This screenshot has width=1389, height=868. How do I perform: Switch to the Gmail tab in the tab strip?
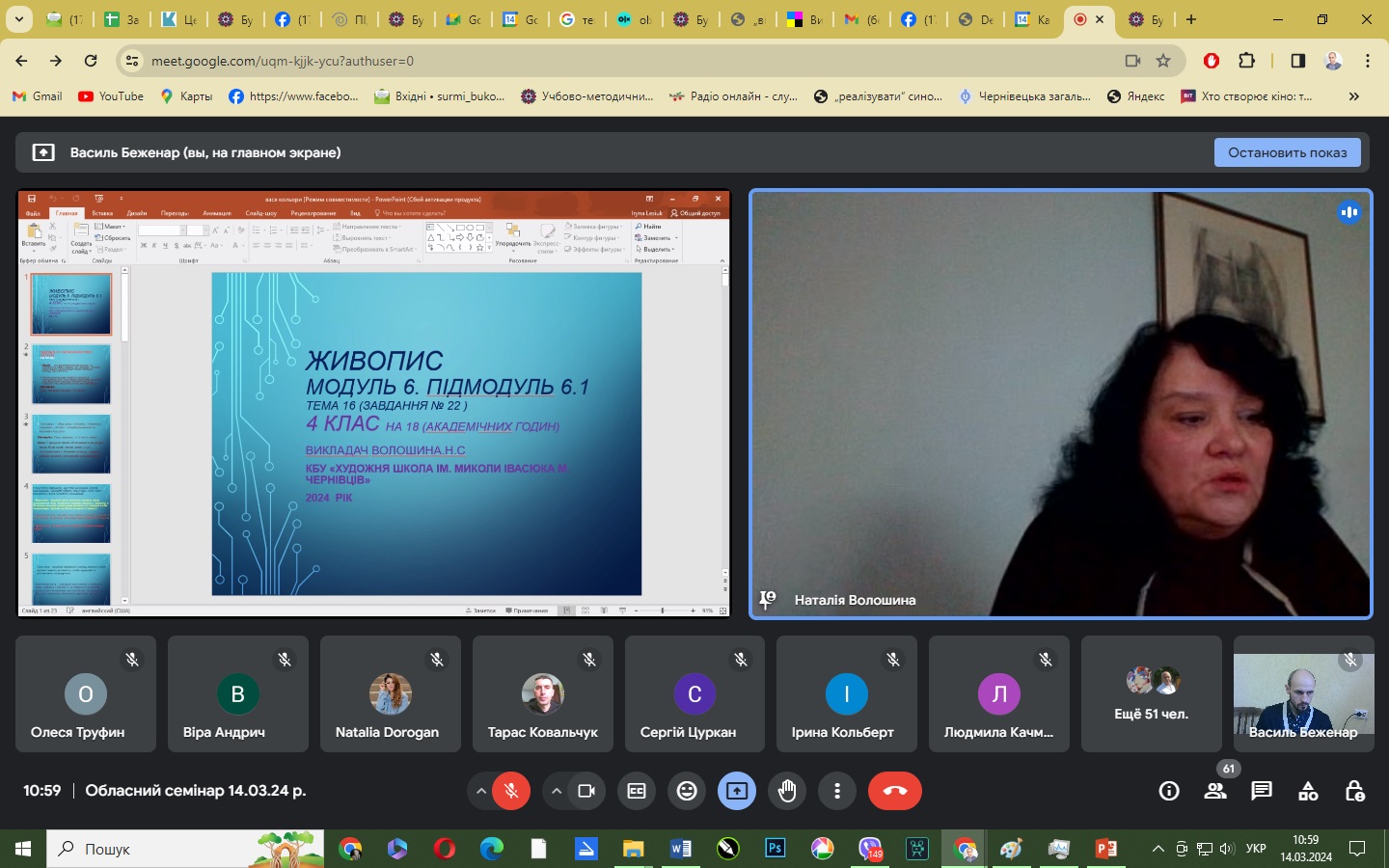(860, 19)
